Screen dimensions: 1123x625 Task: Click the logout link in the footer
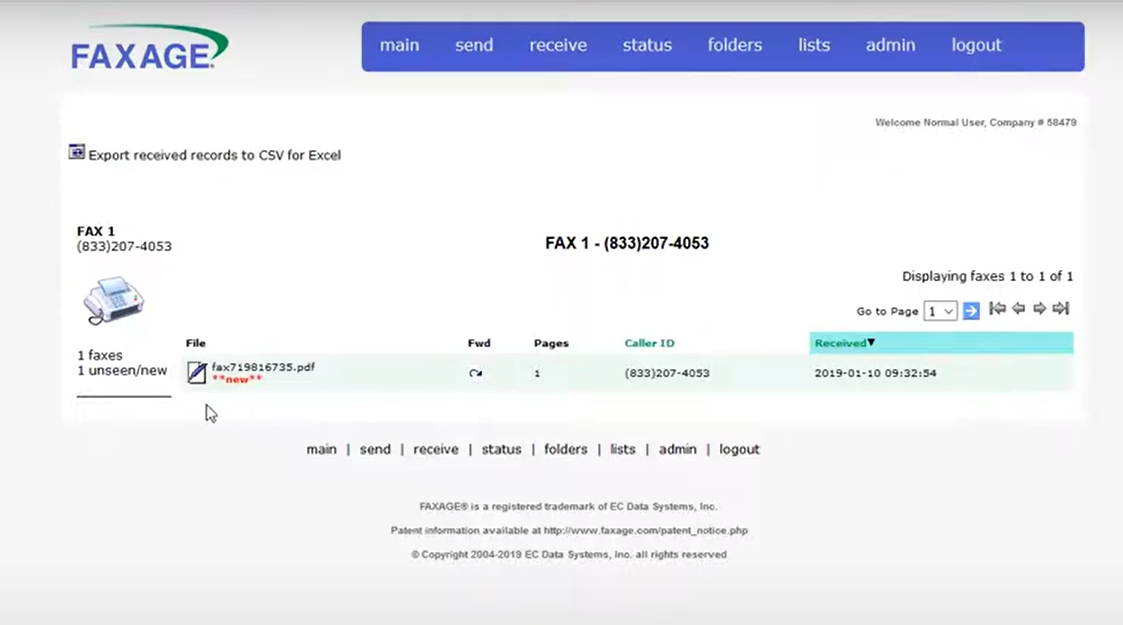(x=739, y=449)
